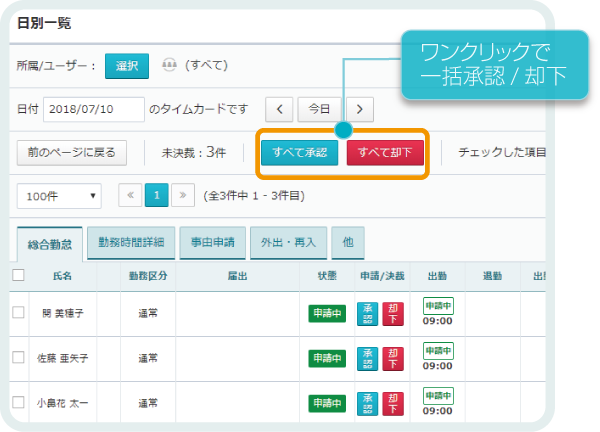Click 却下 icon in 佐藤 亜矢子 row
Screen dimensions: 600x432
pyautogui.click(x=393, y=359)
